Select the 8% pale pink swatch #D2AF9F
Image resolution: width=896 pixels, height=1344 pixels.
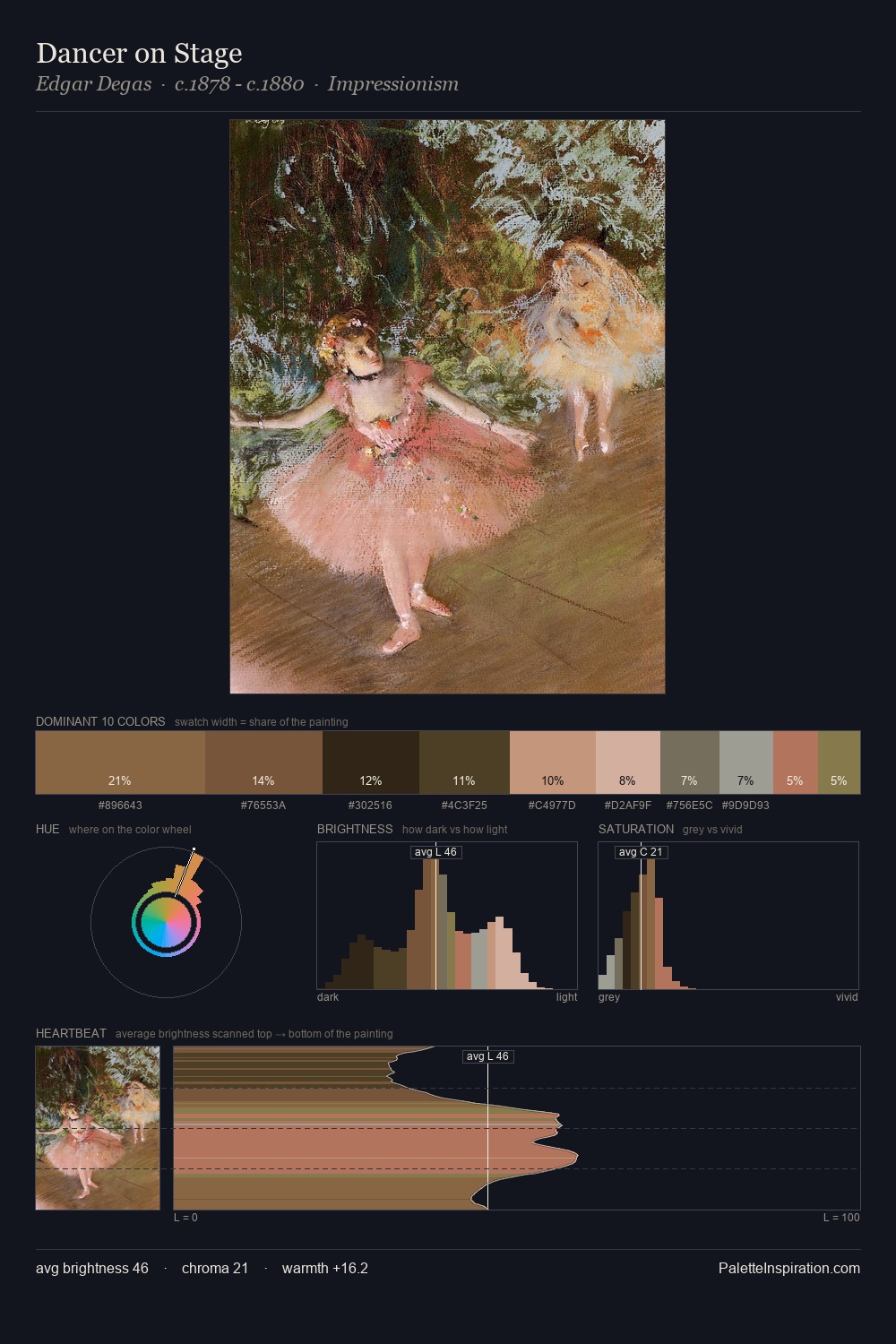pyautogui.click(x=628, y=762)
